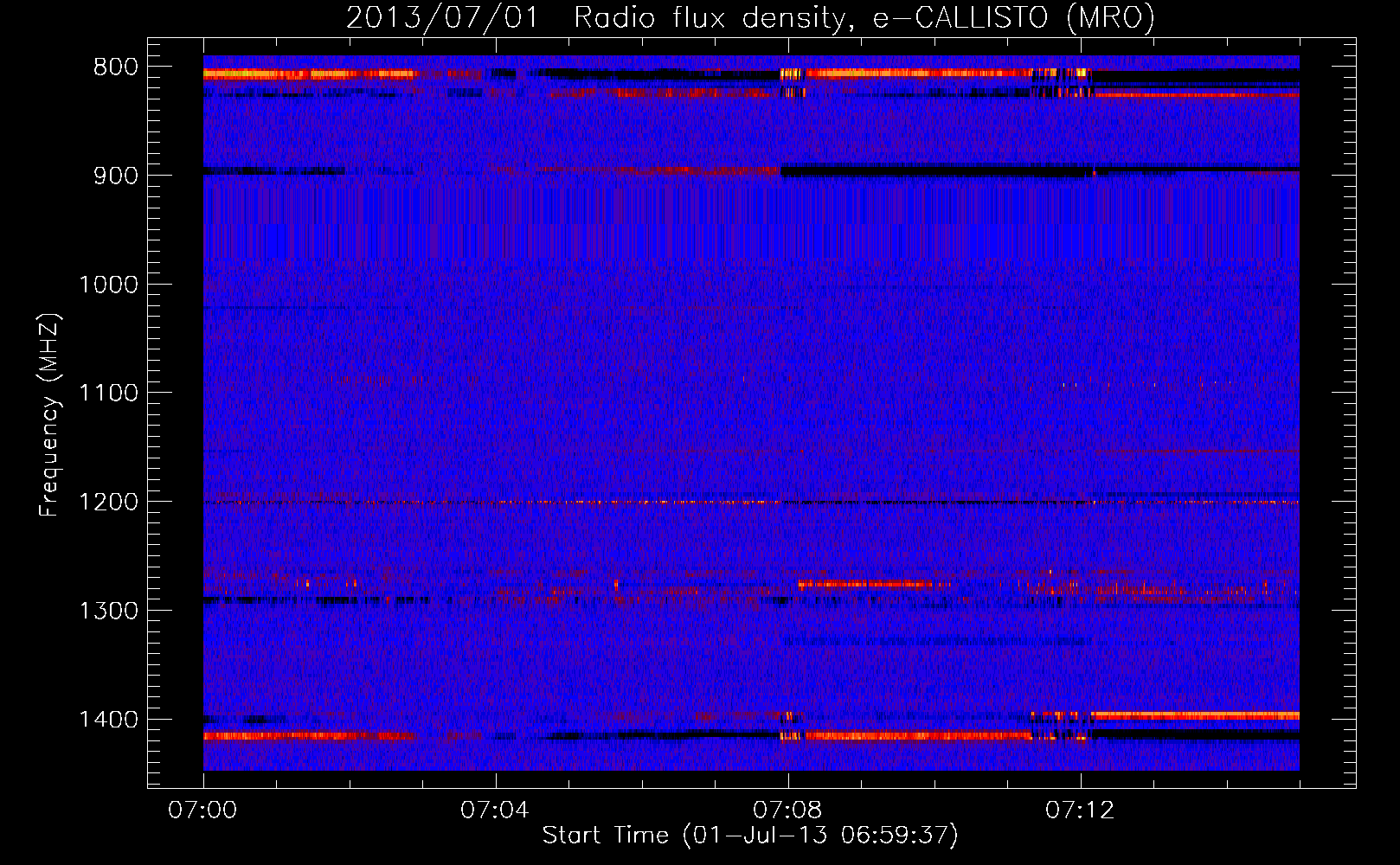Select the 'Frequency (MHZ)' axis label
The width and height of the screenshot is (1400, 865).
[x=50, y=414]
